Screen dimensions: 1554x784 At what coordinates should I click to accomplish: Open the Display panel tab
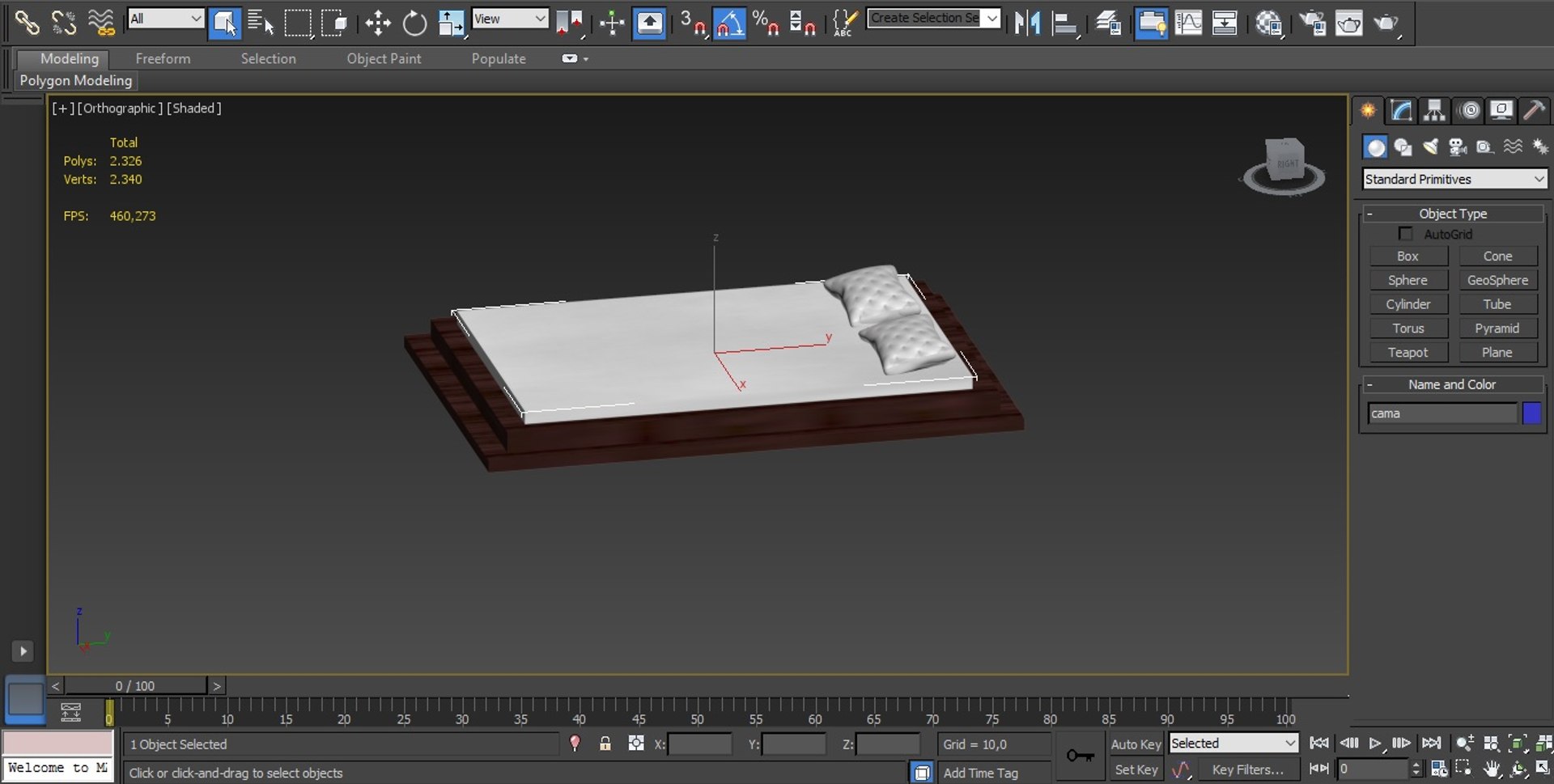[x=1502, y=110]
